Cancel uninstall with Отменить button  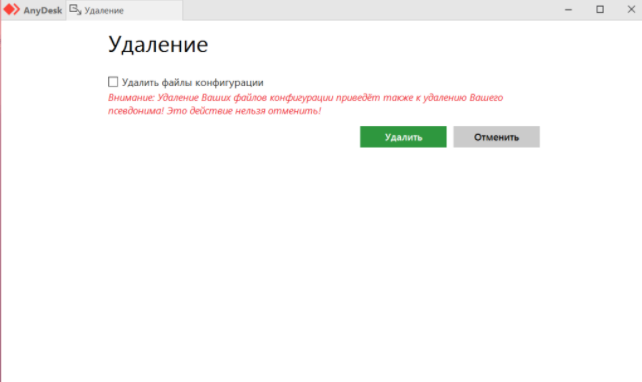point(496,137)
